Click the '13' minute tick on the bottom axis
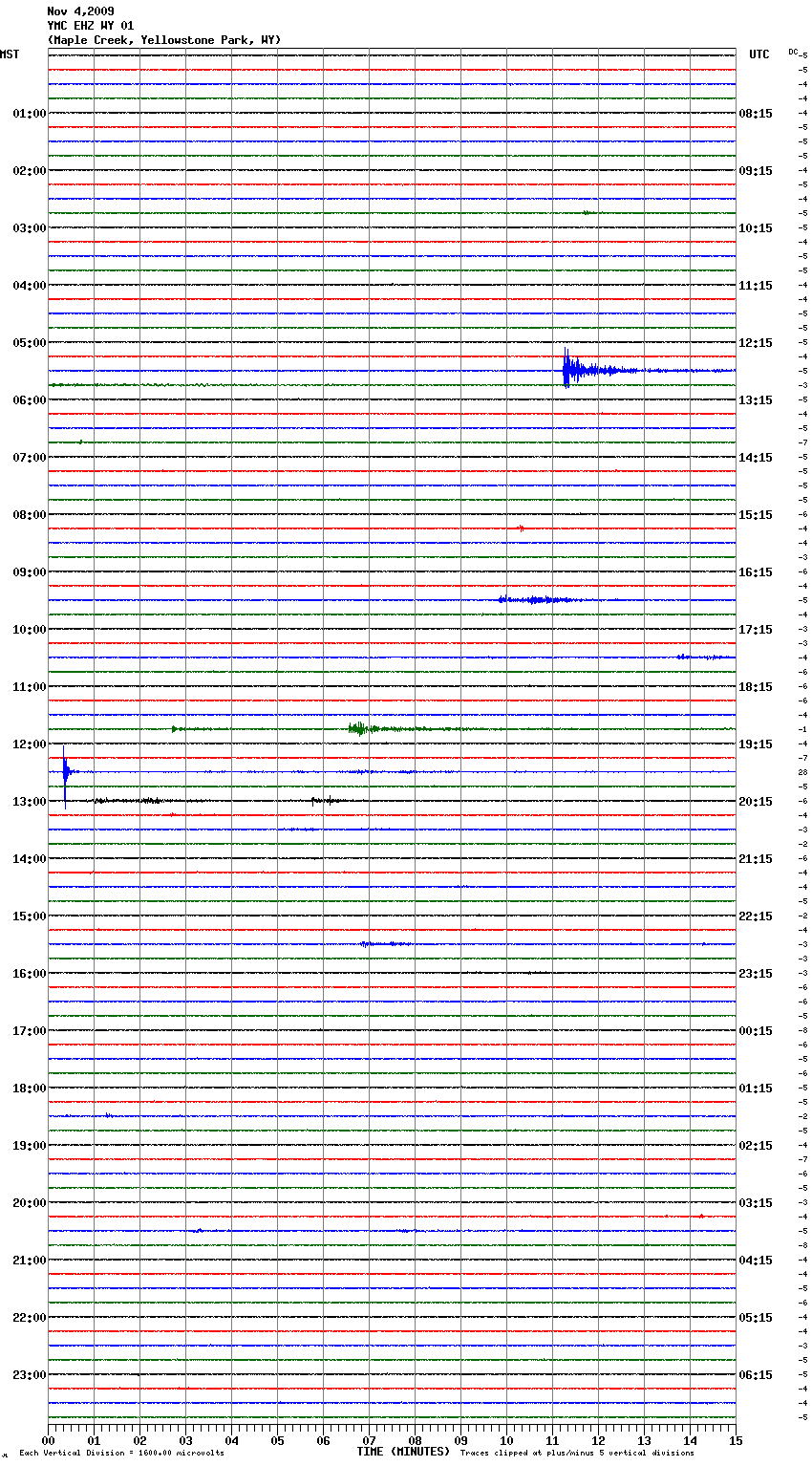812x1466 pixels. tap(644, 1440)
